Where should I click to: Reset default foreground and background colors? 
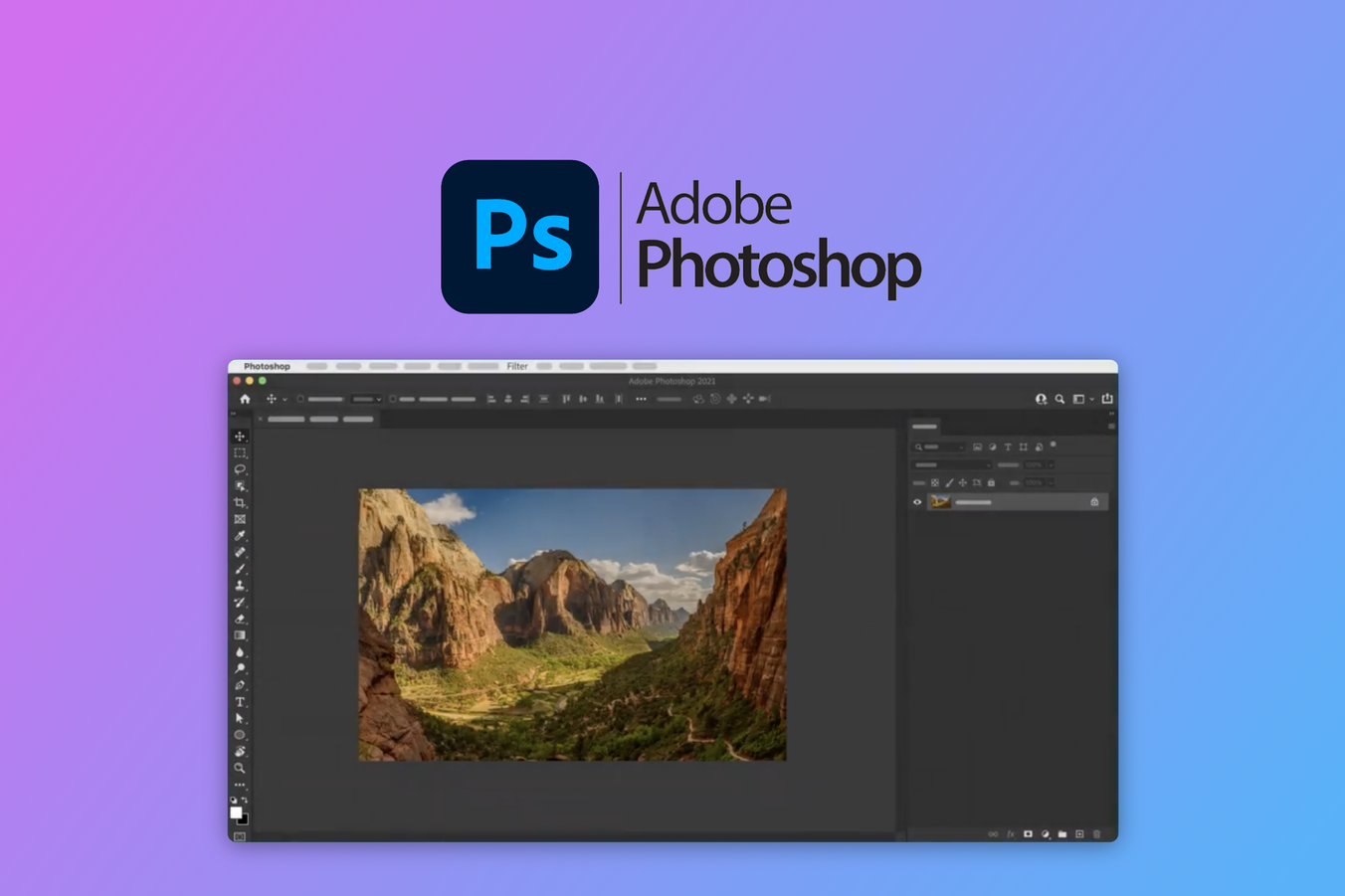(234, 800)
